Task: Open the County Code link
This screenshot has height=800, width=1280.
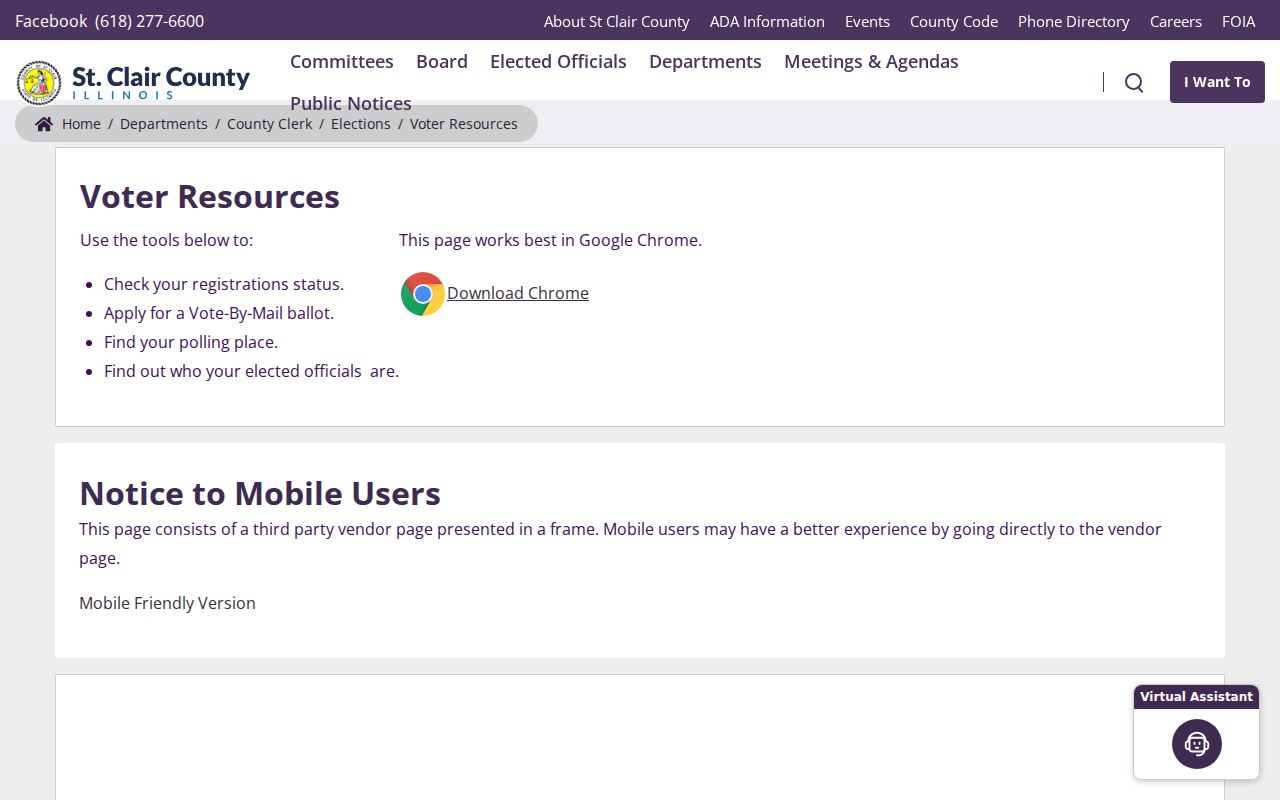Action: pos(954,21)
